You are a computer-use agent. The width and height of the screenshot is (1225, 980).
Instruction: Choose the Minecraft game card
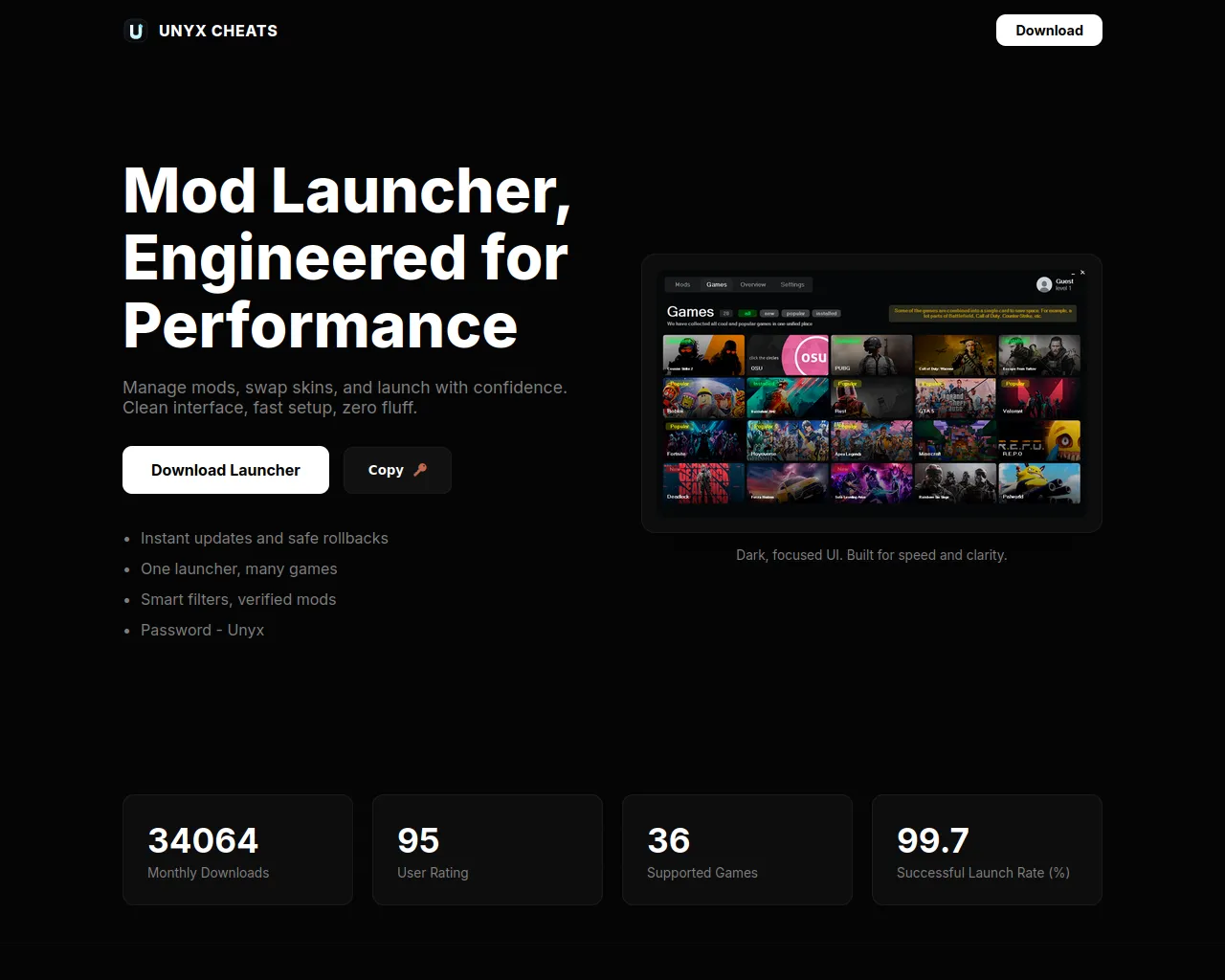click(955, 440)
